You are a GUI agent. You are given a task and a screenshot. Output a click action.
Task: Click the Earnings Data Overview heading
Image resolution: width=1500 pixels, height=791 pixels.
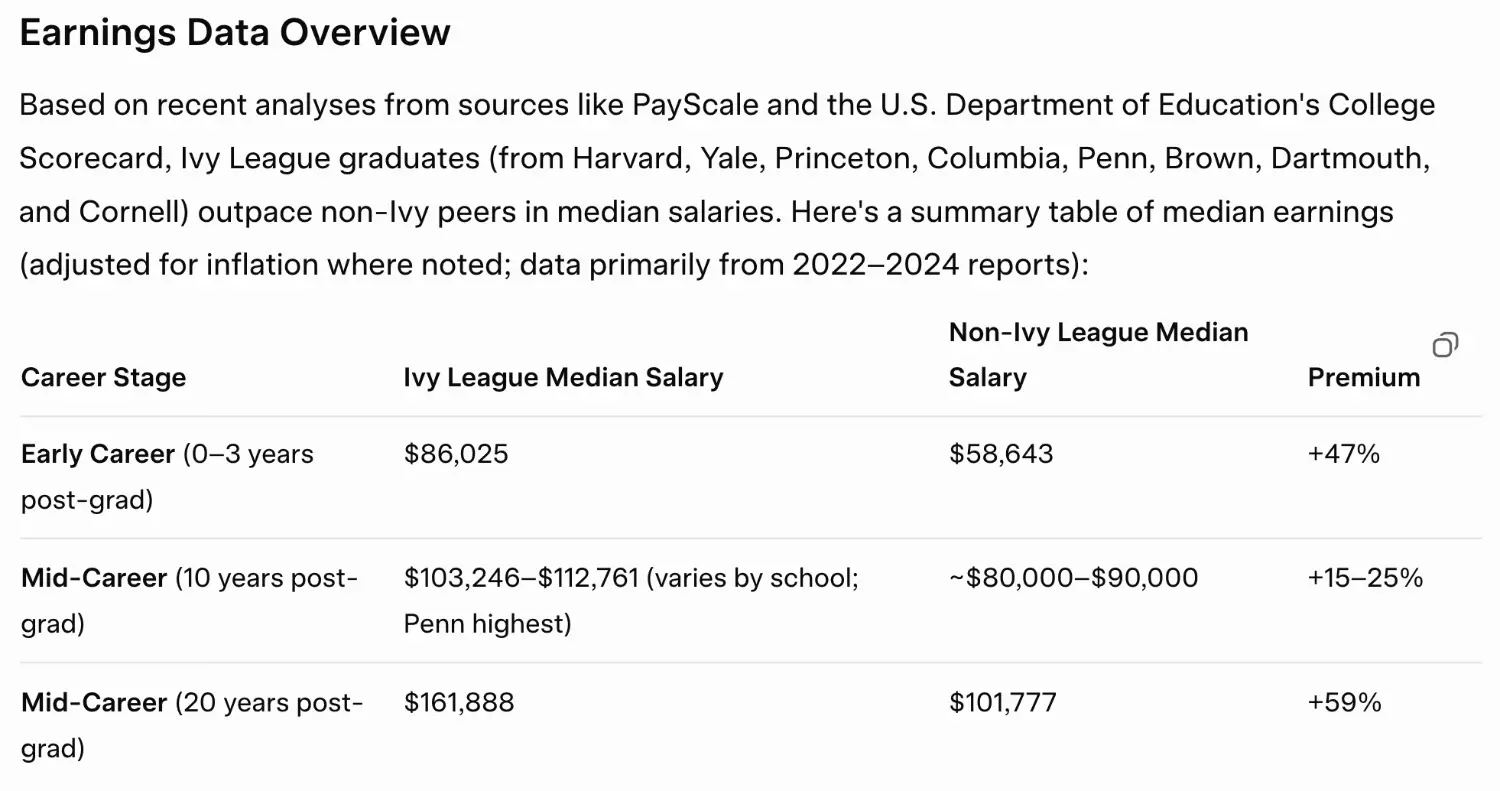(x=235, y=33)
